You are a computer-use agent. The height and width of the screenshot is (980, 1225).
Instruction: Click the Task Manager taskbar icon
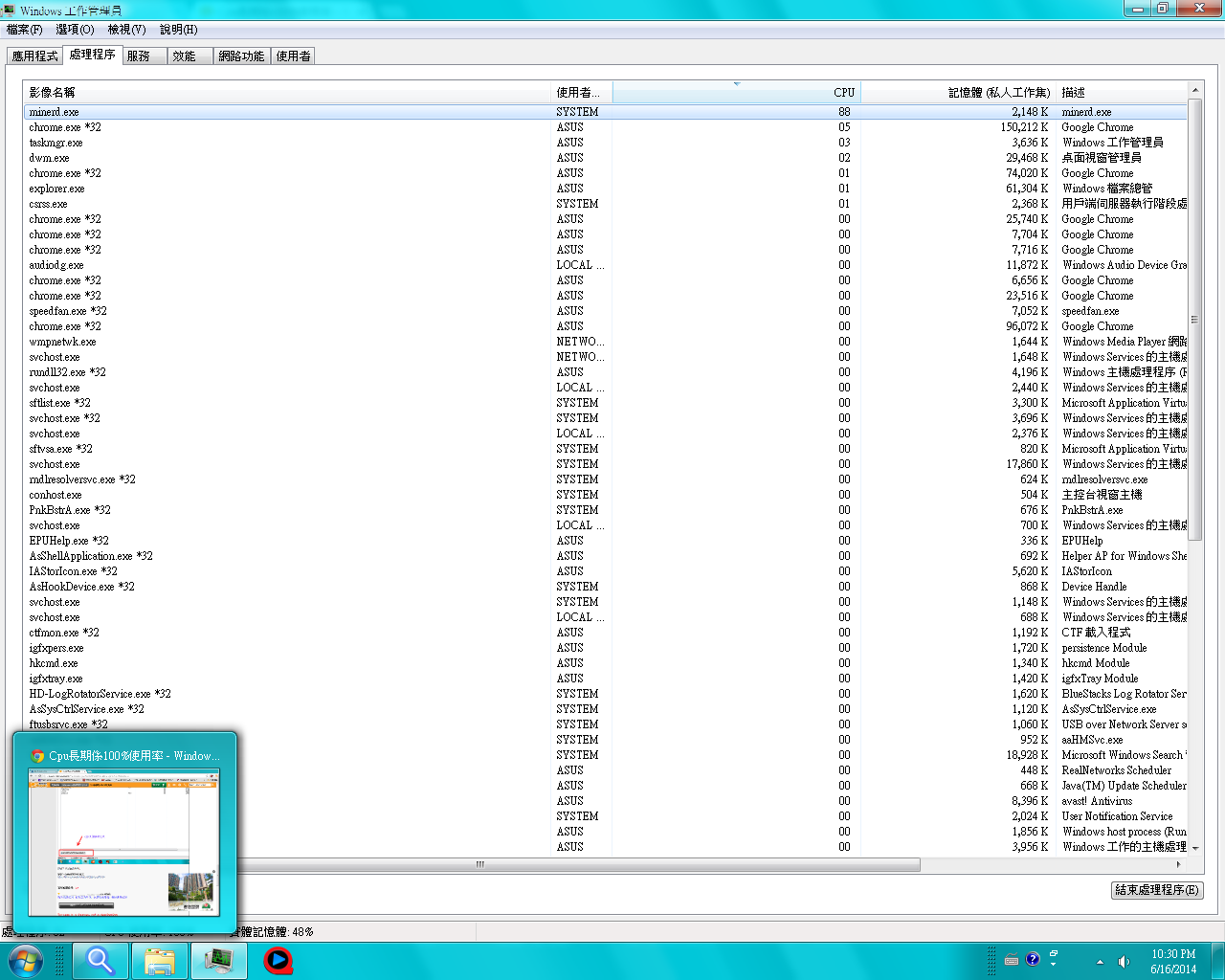click(x=219, y=961)
